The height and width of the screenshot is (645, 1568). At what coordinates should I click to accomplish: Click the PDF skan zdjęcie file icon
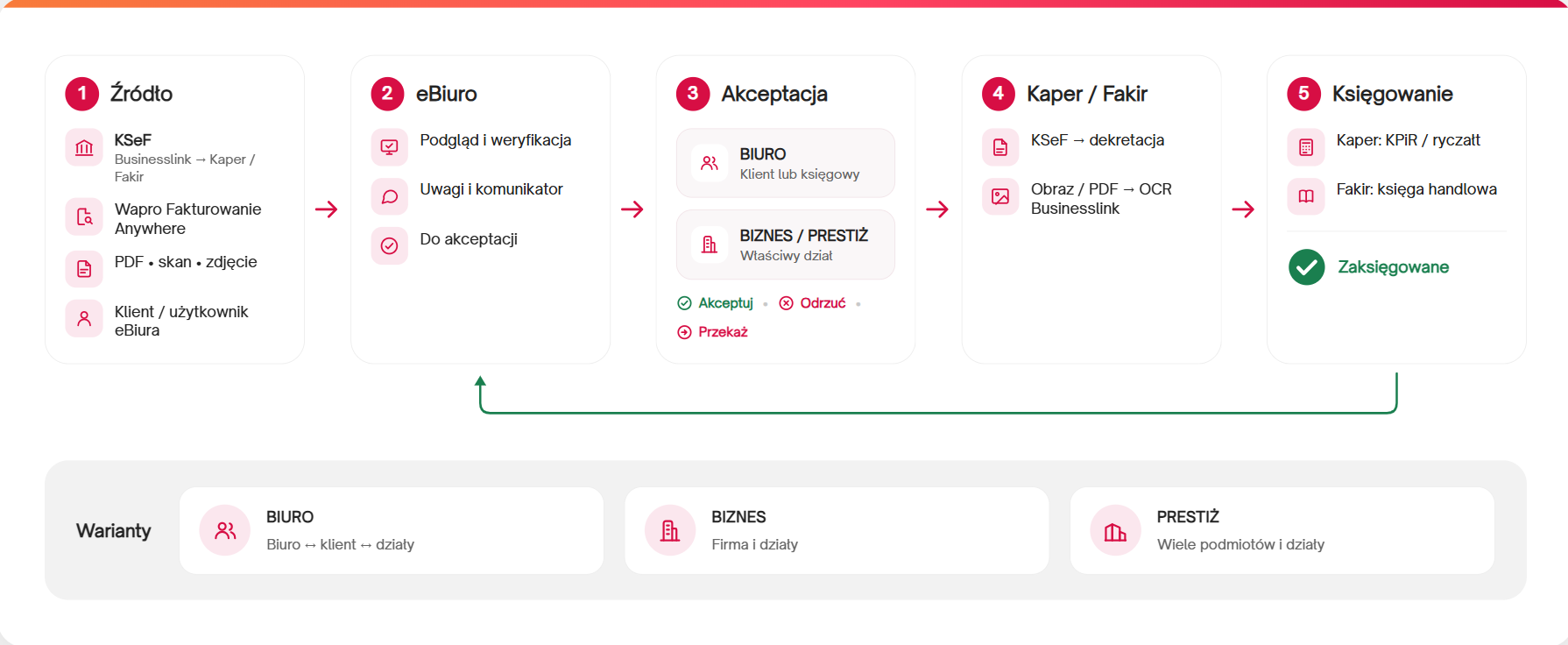pyautogui.click(x=84, y=268)
